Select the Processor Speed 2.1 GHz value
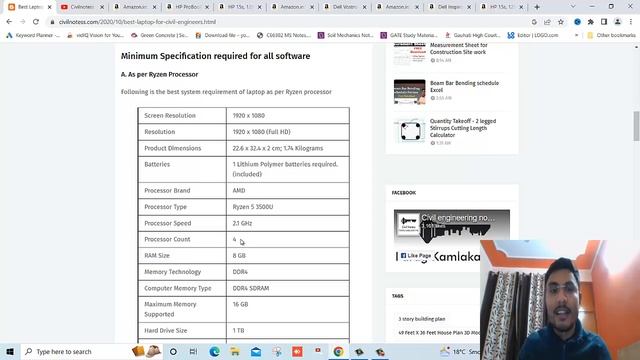The height and width of the screenshot is (360, 640). [x=242, y=223]
